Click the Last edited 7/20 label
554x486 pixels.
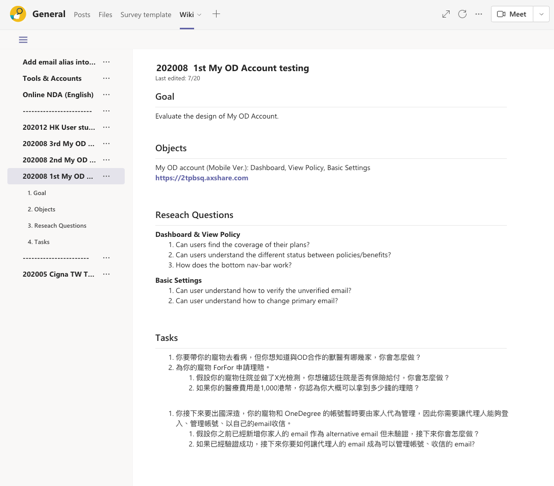pyautogui.click(x=178, y=78)
